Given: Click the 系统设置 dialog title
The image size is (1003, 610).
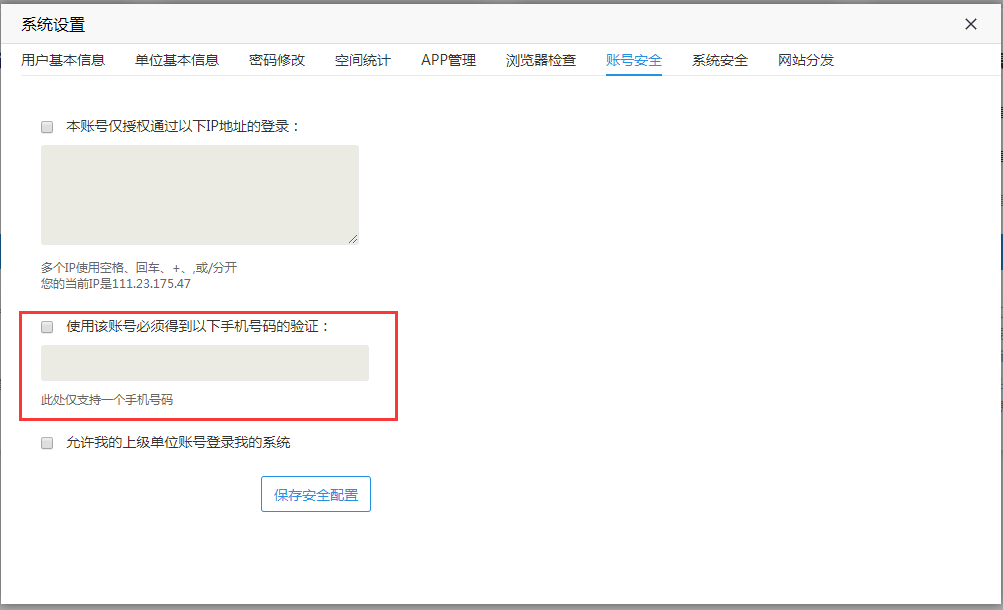Looking at the screenshot, I should click(x=53, y=24).
